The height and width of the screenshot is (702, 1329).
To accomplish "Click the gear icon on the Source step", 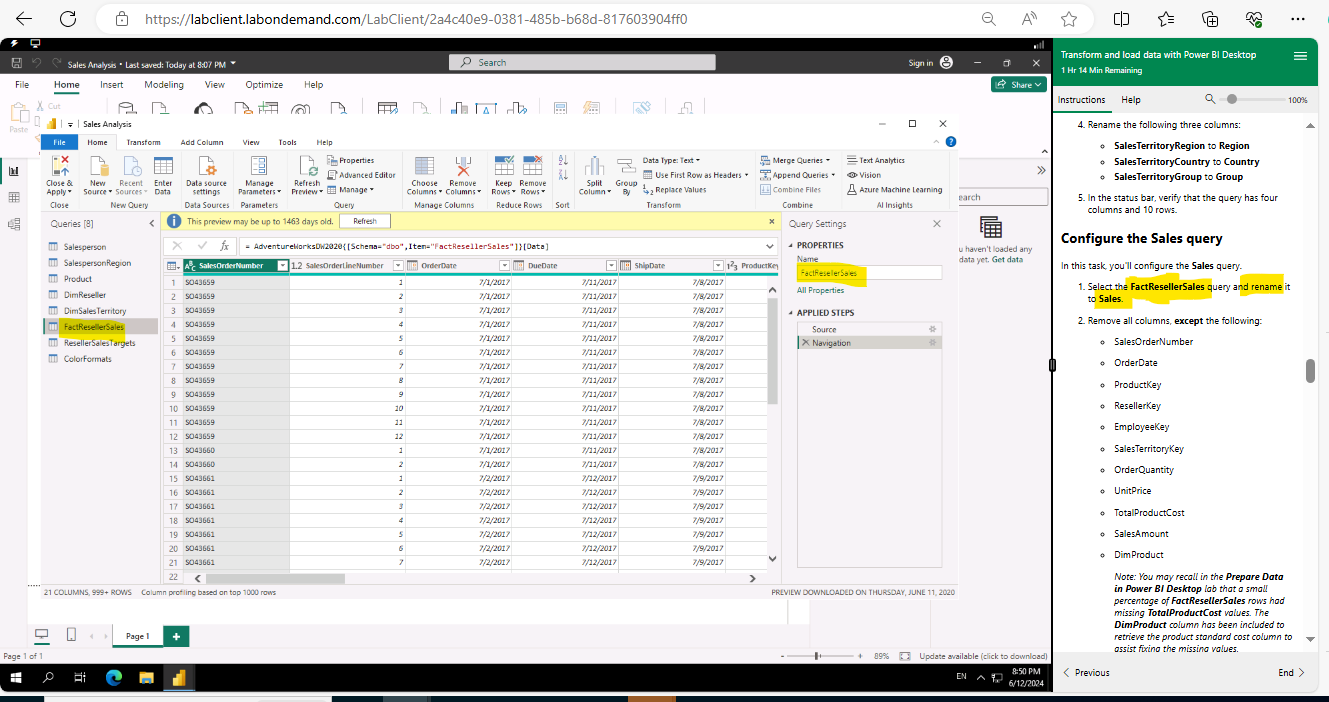I will [x=933, y=329].
